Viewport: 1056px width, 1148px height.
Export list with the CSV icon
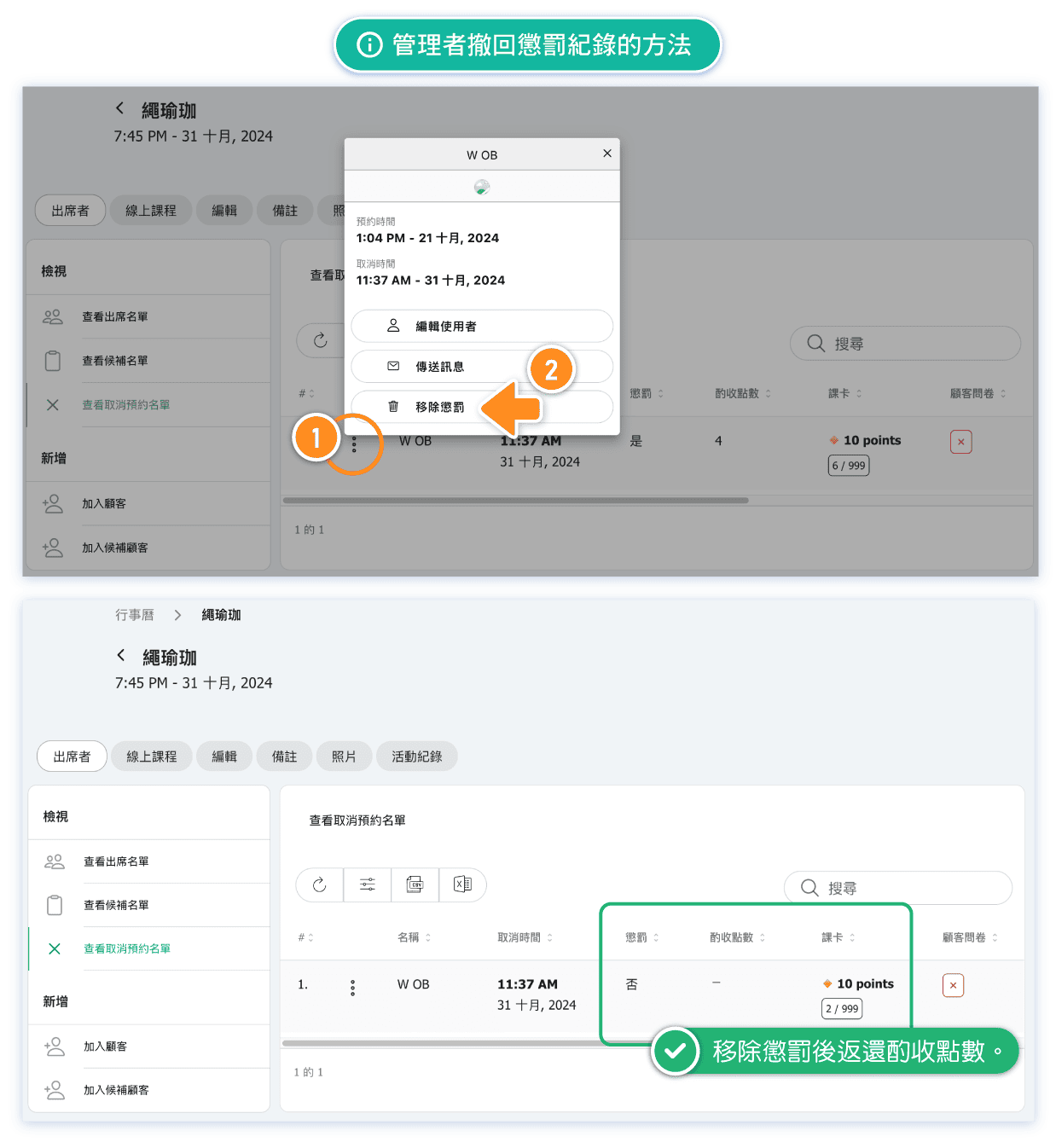(415, 885)
